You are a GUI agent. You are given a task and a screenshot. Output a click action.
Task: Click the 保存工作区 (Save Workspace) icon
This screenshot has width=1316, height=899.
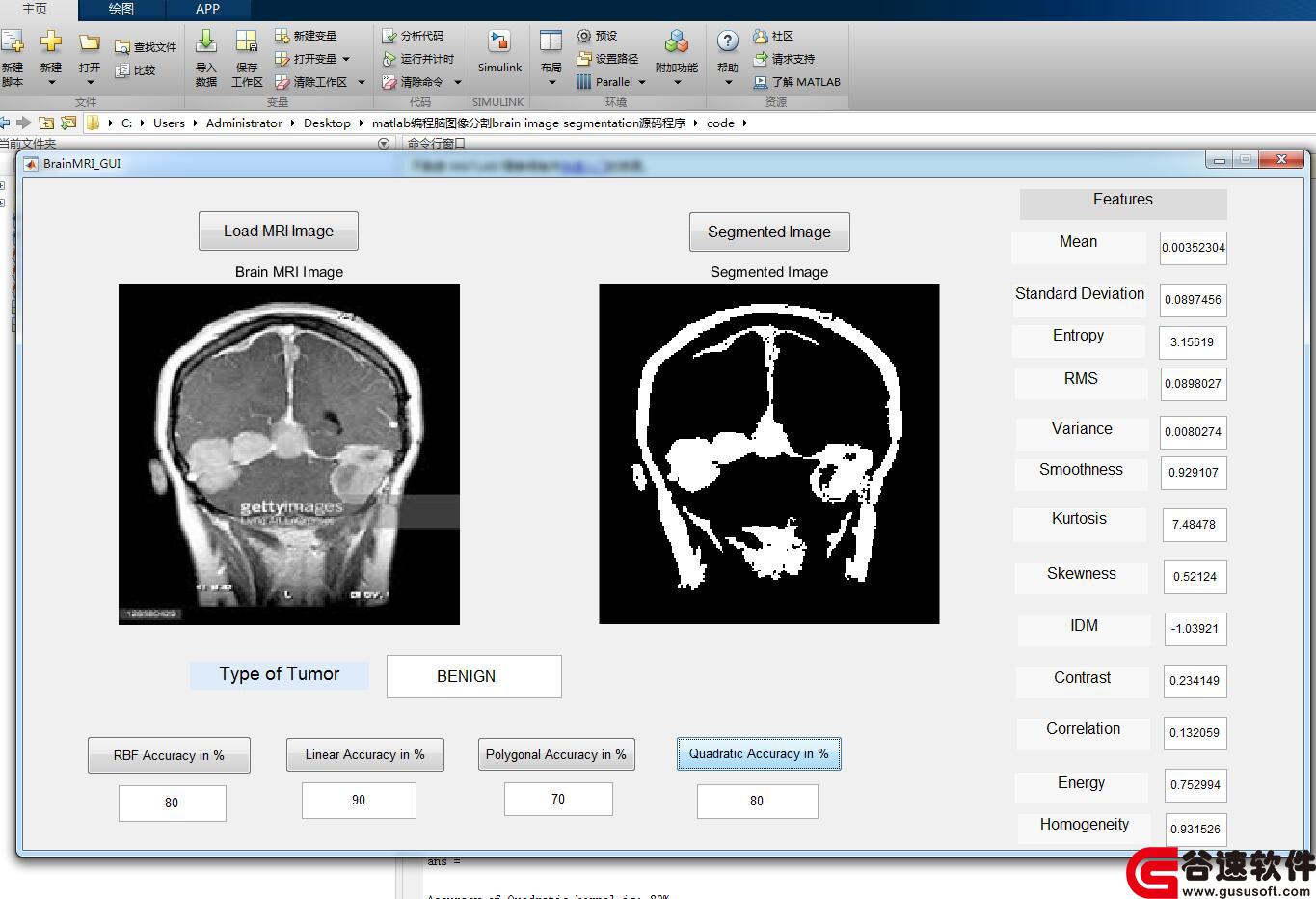pyautogui.click(x=247, y=41)
